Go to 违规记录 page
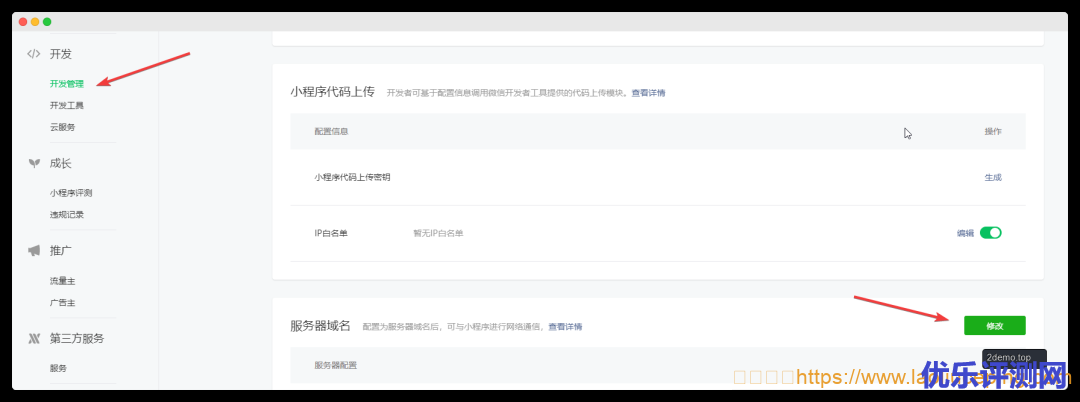 coord(67,214)
